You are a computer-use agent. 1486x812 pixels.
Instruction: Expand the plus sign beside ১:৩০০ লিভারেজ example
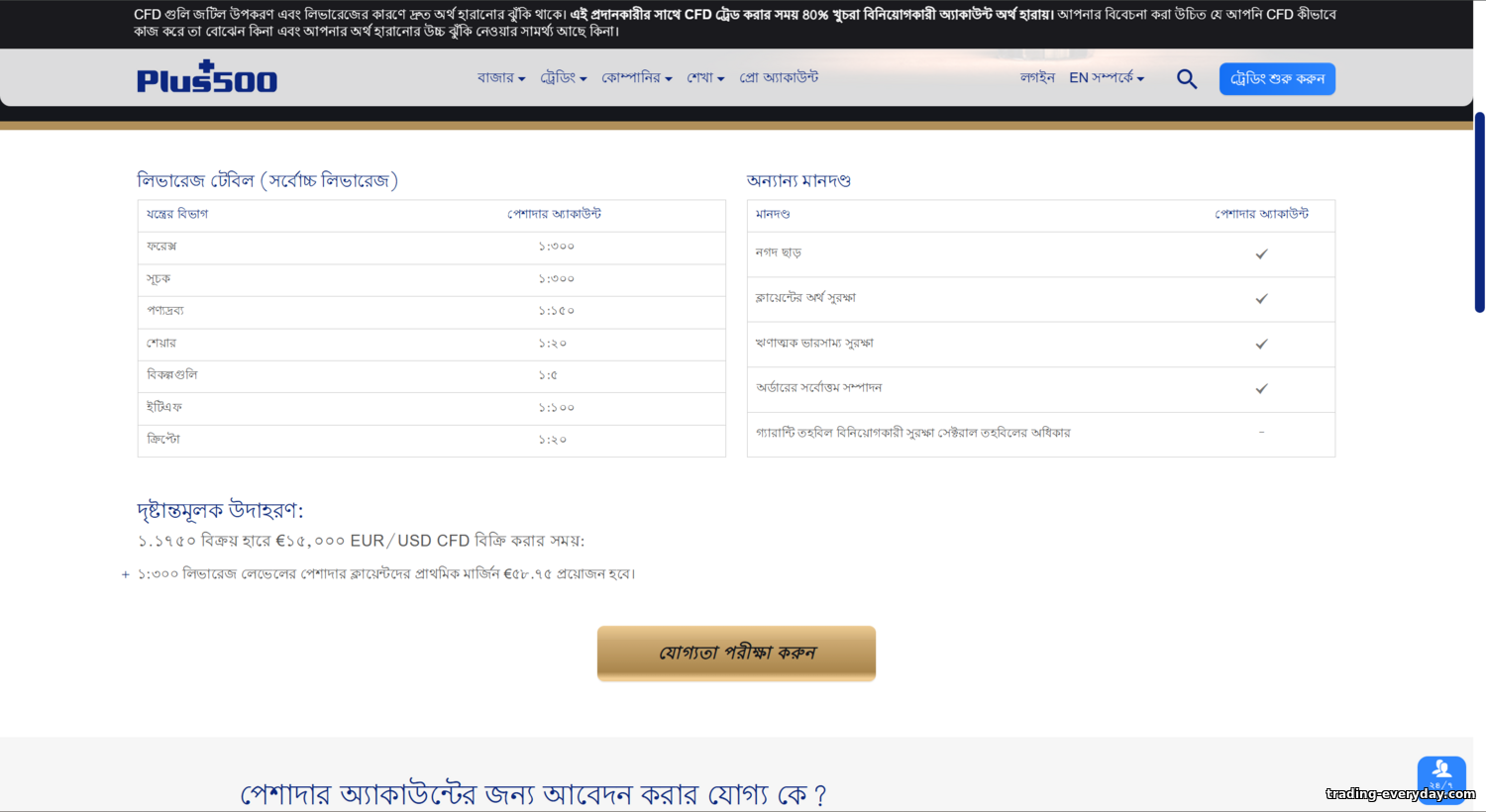point(126,574)
